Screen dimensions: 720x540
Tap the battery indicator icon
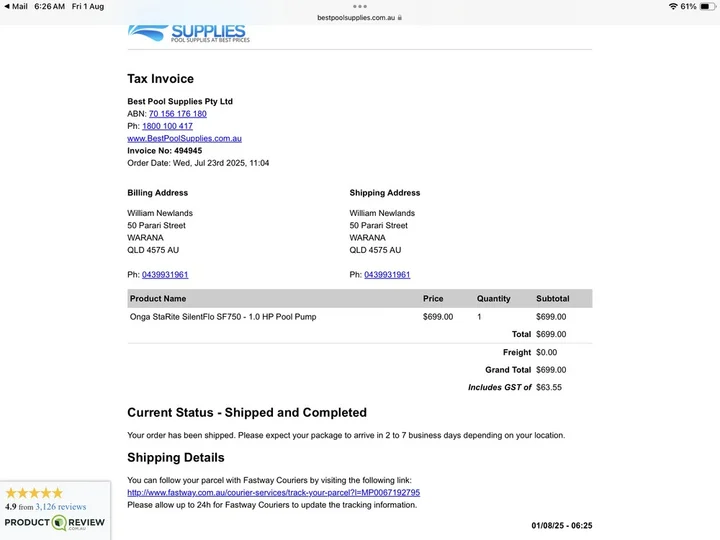(x=708, y=6)
